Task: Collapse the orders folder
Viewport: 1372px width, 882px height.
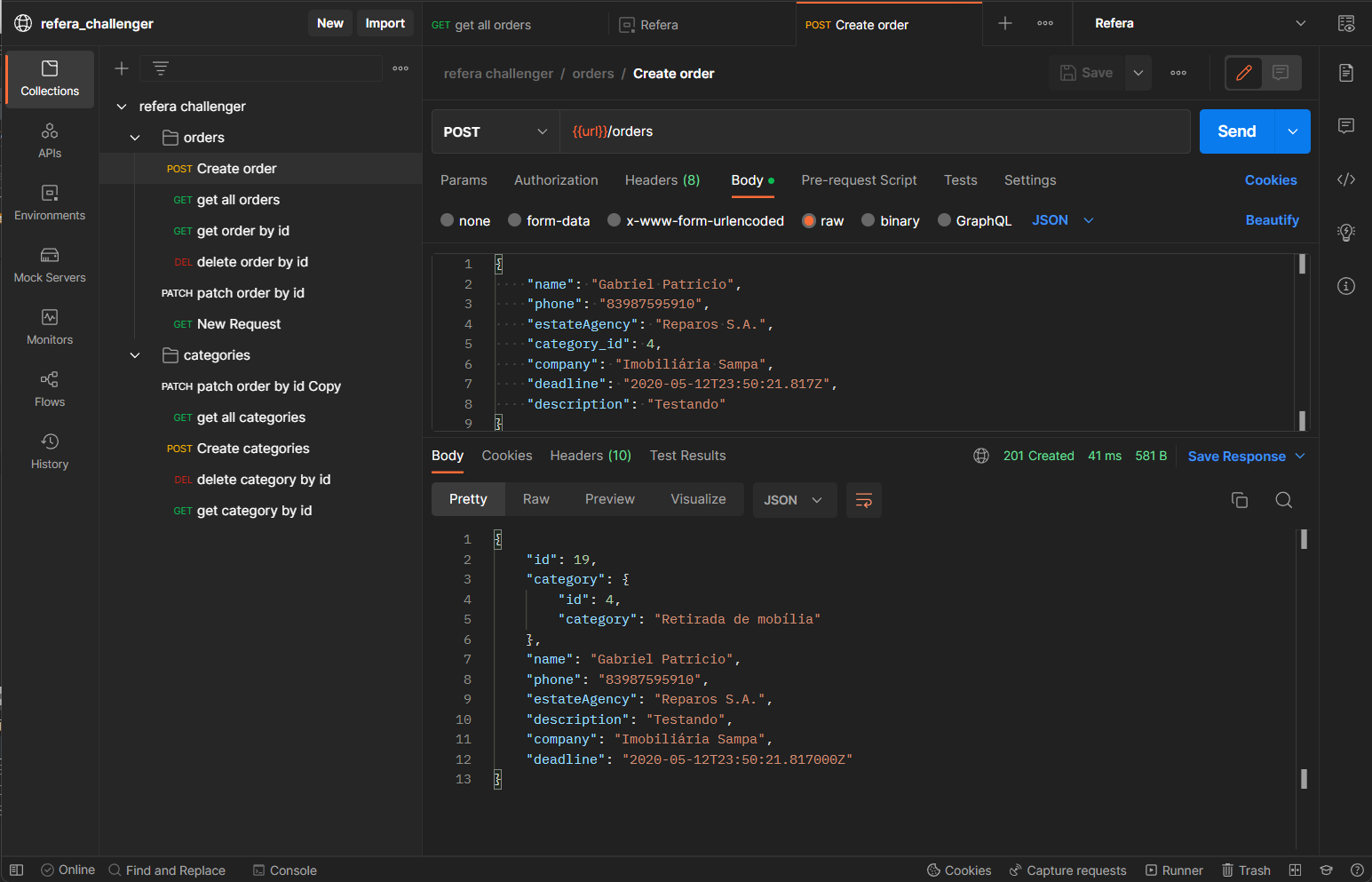Action: 135,137
